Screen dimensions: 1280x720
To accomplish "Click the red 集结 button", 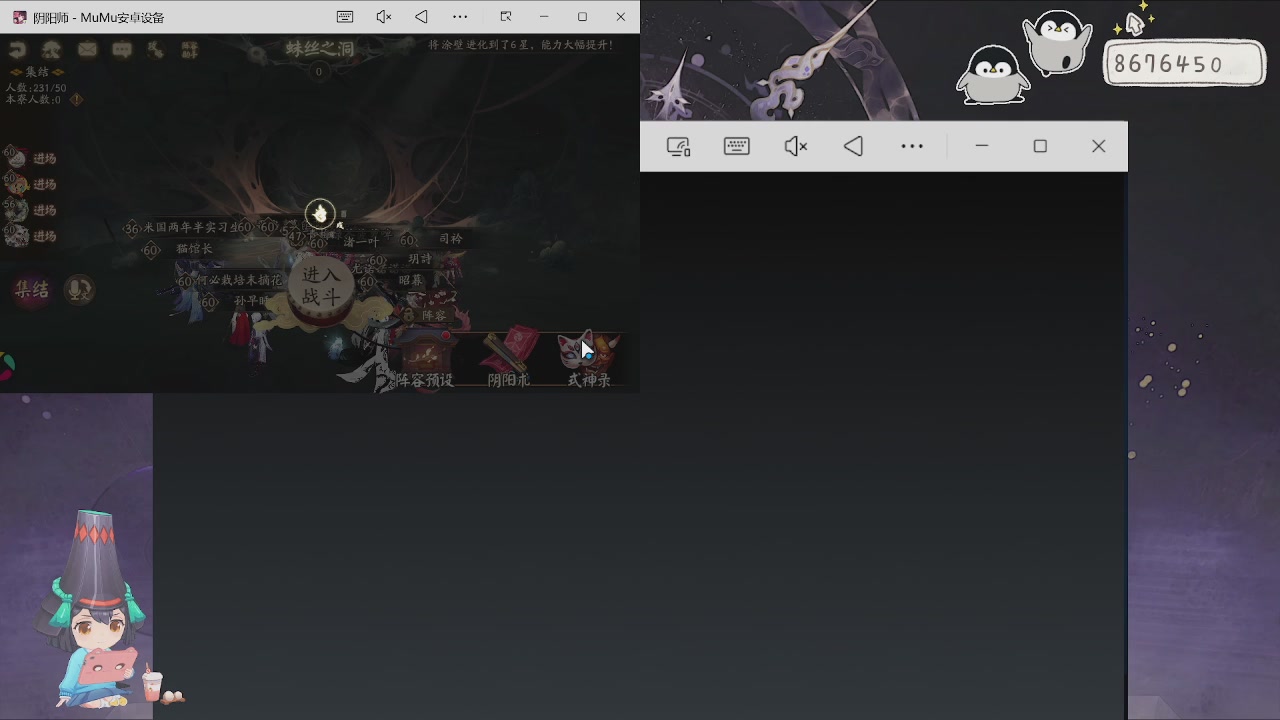I will [31, 290].
